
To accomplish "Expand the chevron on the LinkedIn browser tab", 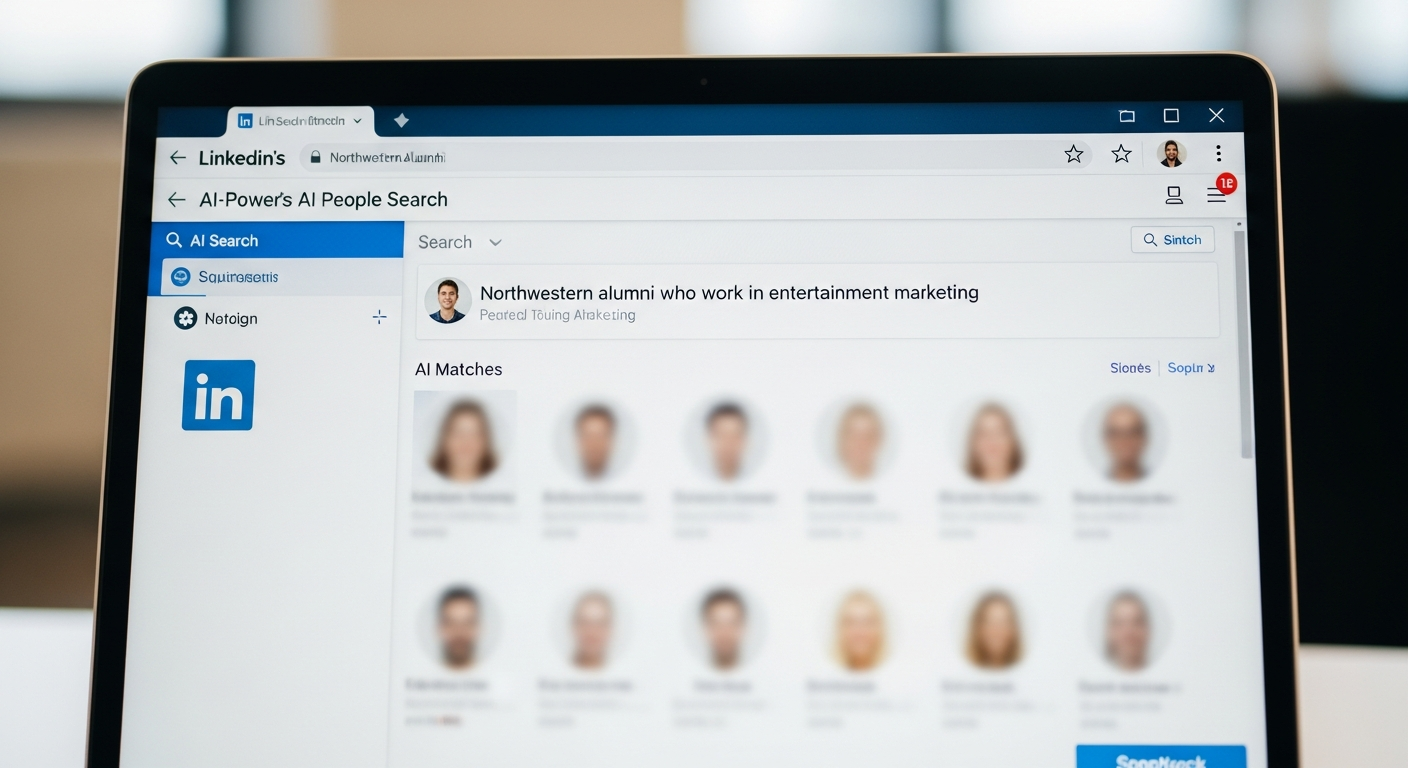I will click(358, 121).
